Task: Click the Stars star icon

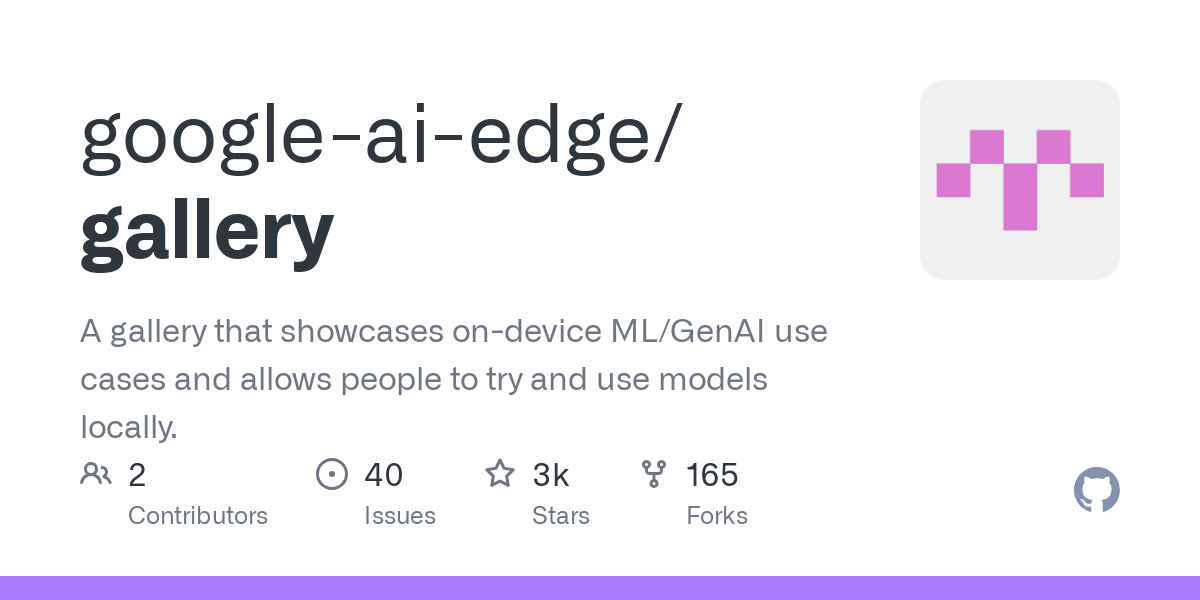Action: 500,473
